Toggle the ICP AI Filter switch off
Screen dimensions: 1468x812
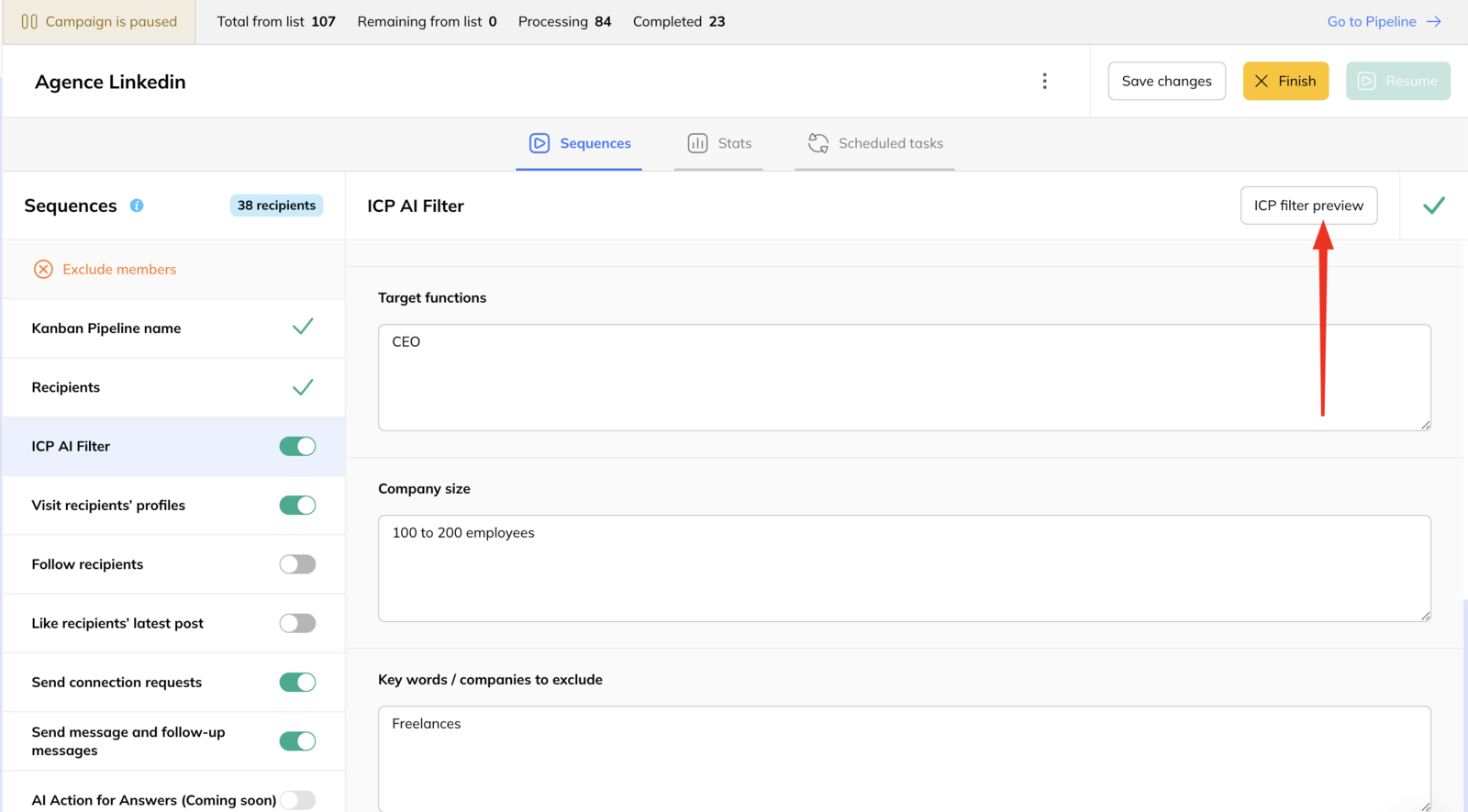pyautogui.click(x=297, y=446)
